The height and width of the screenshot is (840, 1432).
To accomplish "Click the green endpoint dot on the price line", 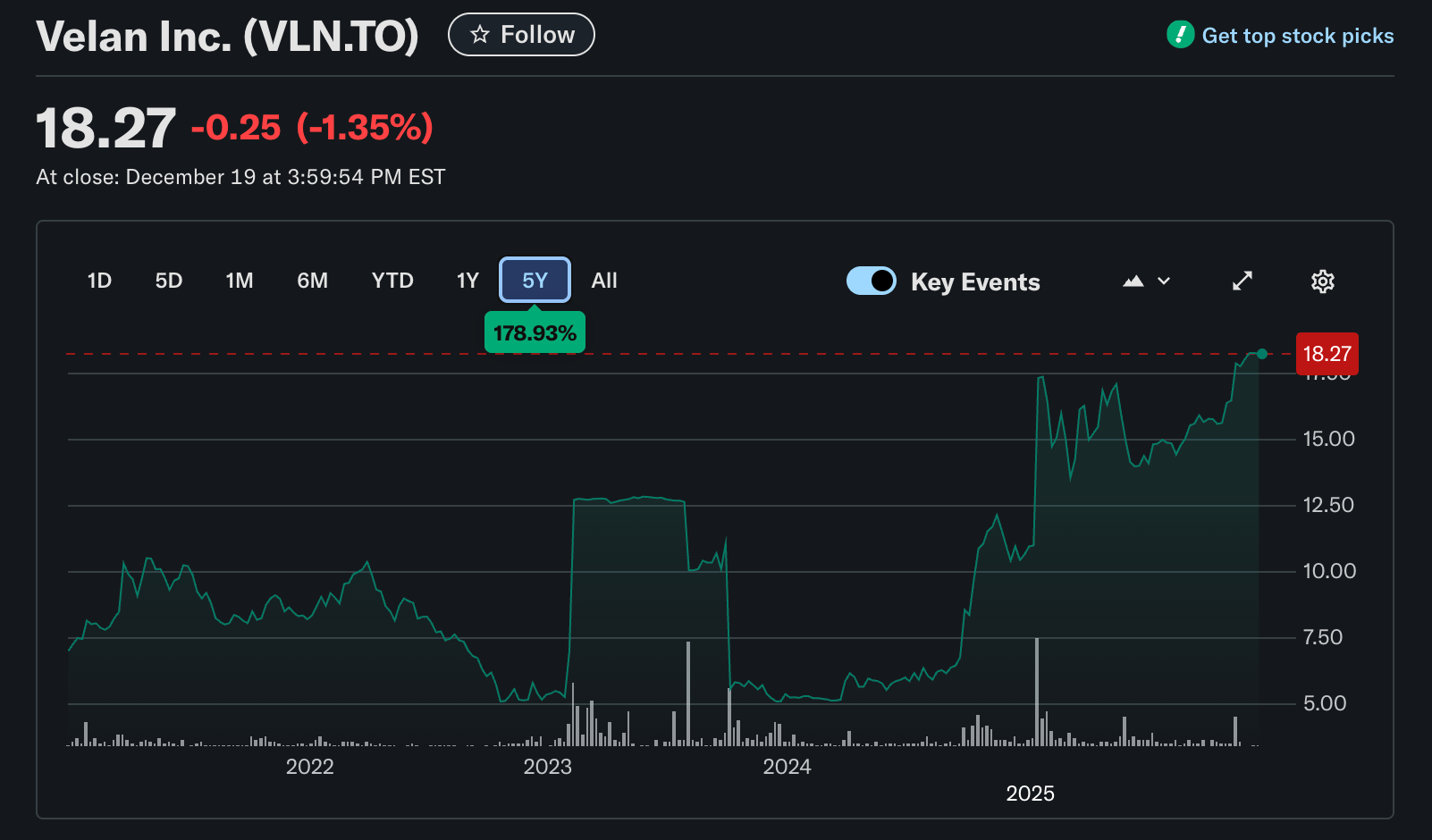I will pos(1261,354).
